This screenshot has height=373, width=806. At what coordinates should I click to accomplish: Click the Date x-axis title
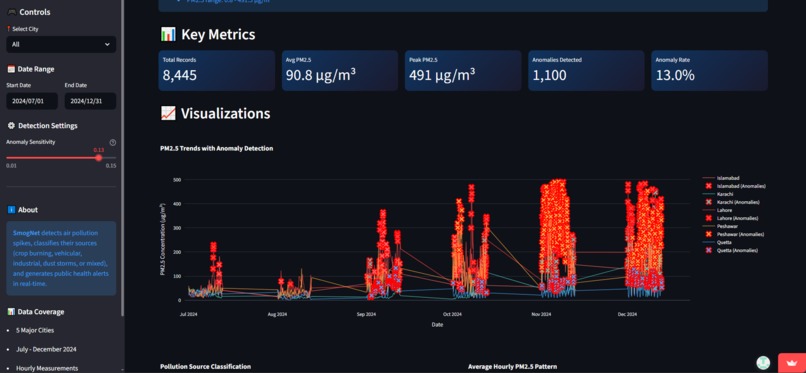point(437,325)
